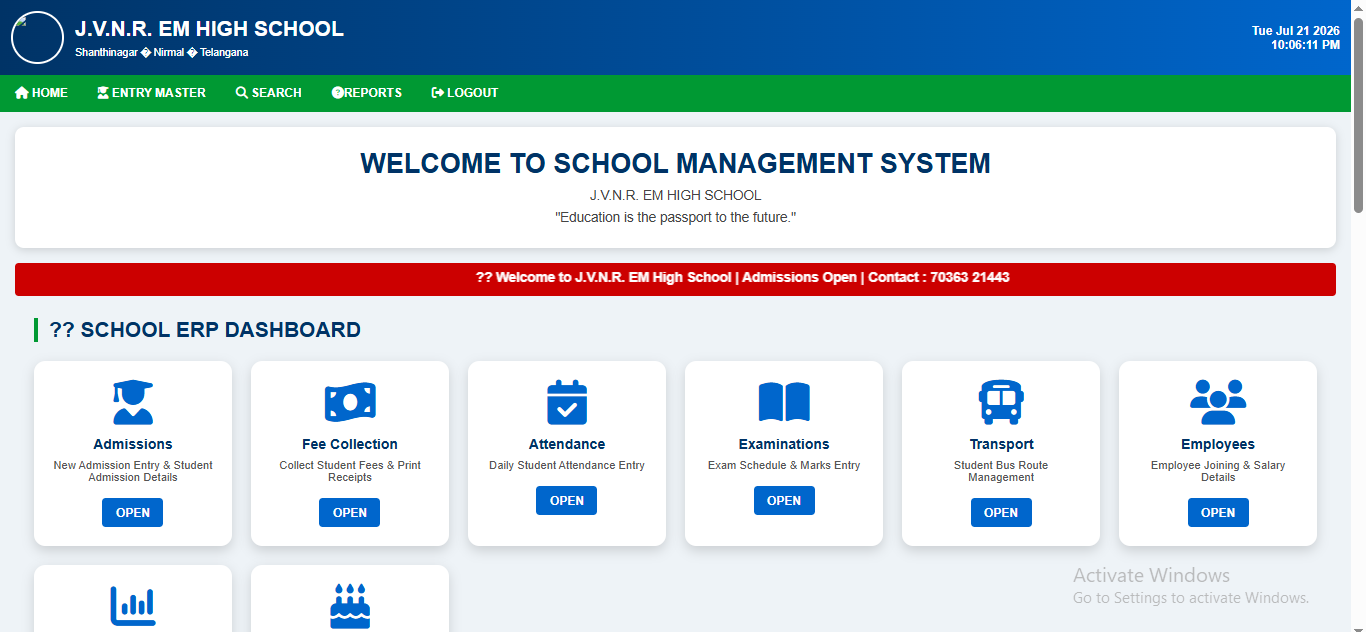Image resolution: width=1366 pixels, height=632 pixels.
Task: Click the birthday cake icon card
Action: pos(350,598)
